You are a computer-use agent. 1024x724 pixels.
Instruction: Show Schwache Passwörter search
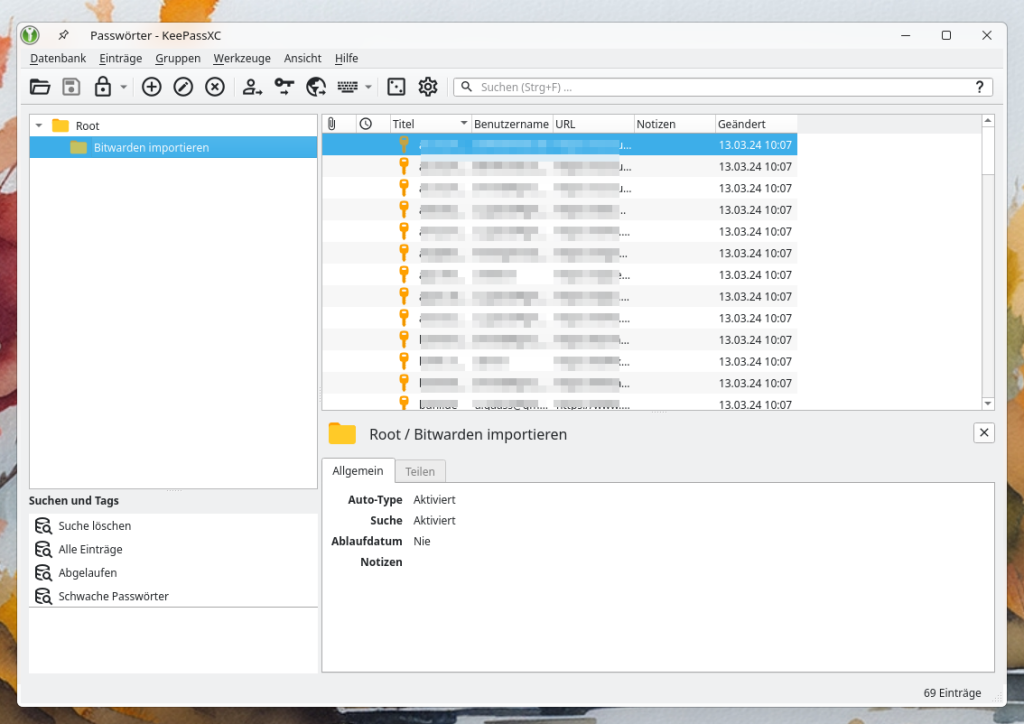(x=114, y=596)
